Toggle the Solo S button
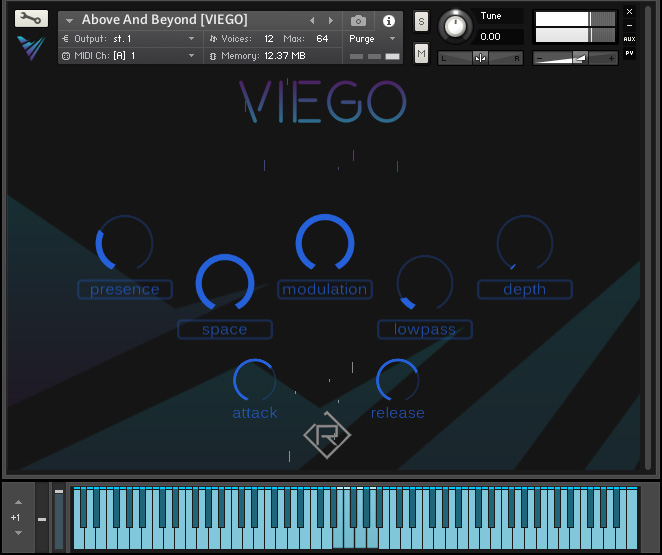This screenshot has height=555, width=662. [421, 22]
